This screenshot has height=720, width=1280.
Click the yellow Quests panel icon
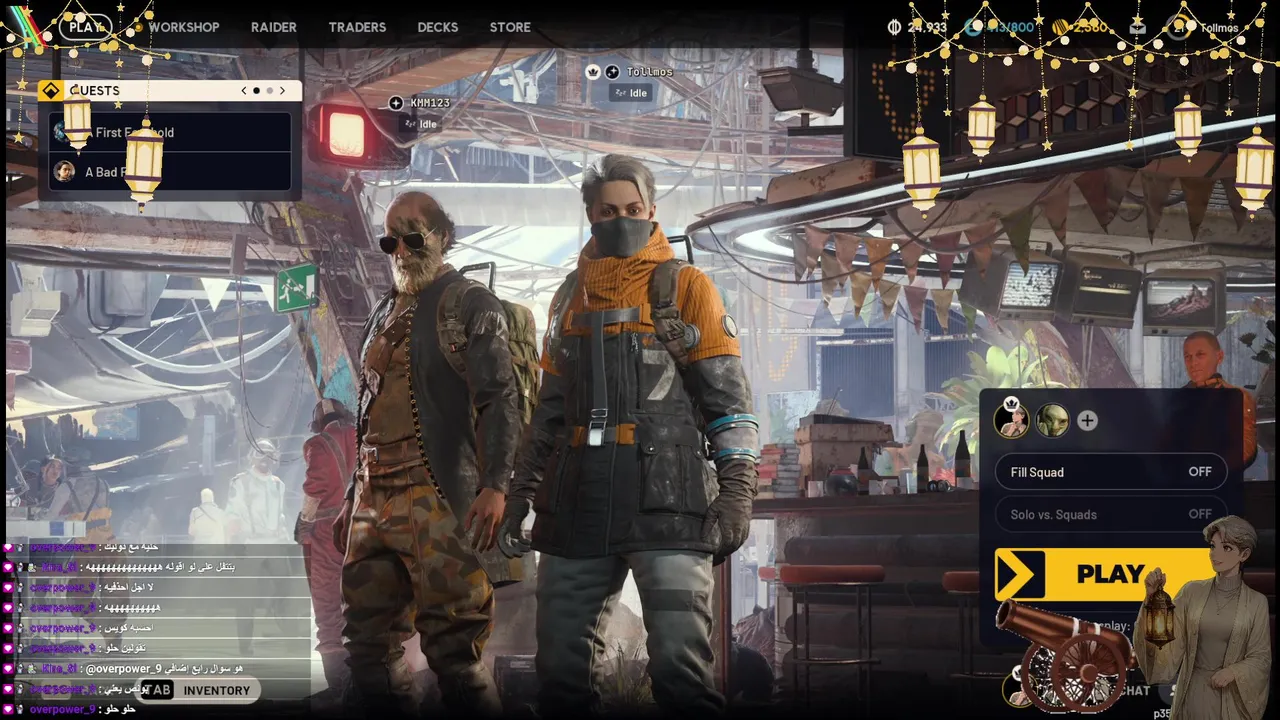pos(51,90)
